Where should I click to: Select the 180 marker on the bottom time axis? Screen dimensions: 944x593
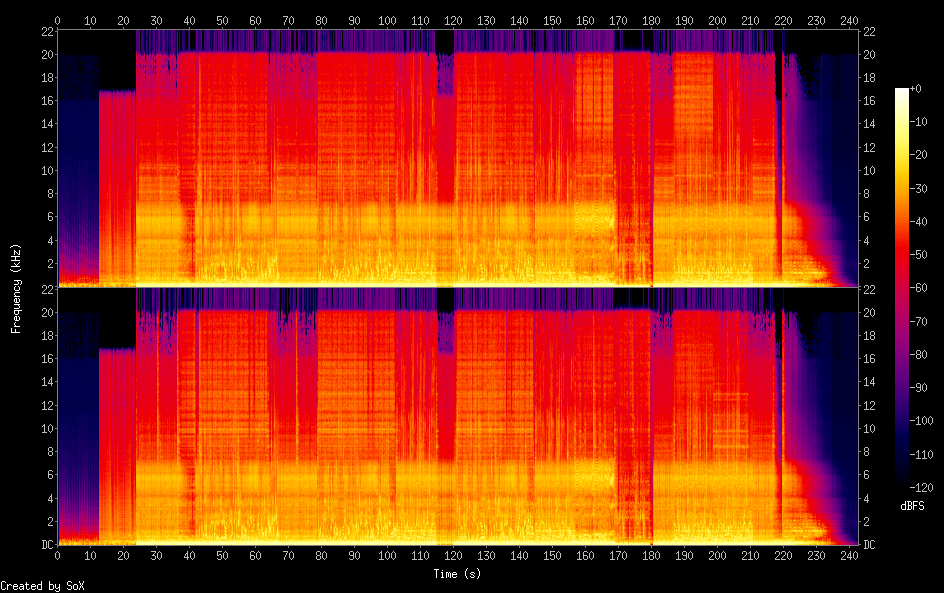652,556
